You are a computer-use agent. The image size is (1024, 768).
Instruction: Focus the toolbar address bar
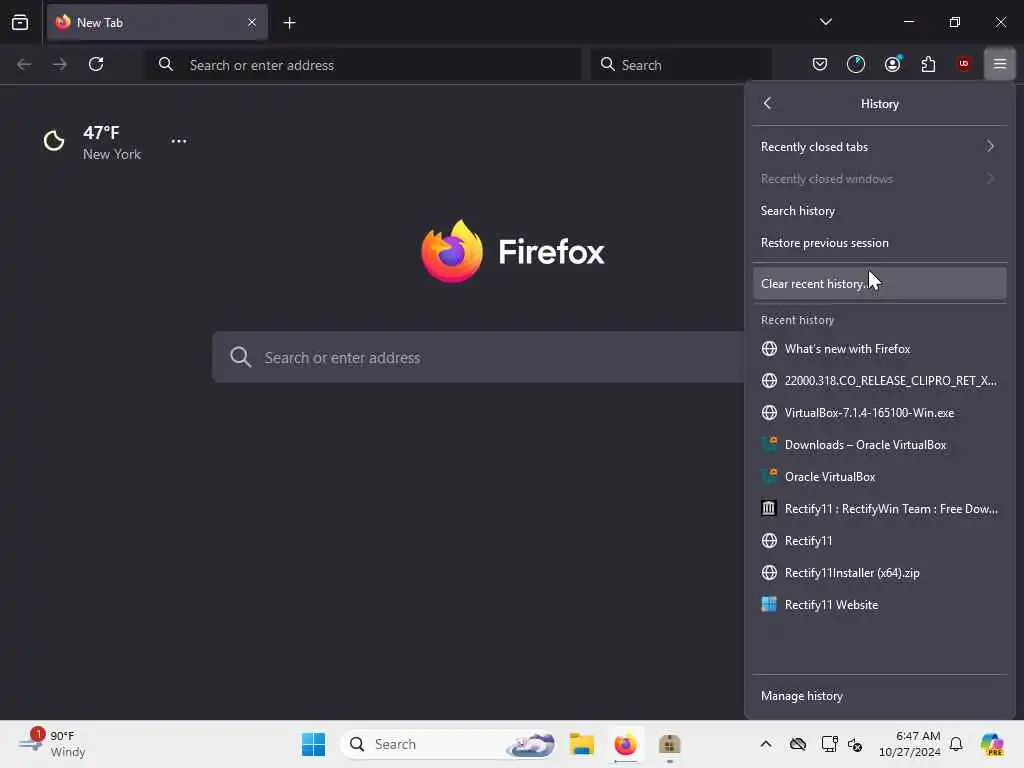coord(363,65)
